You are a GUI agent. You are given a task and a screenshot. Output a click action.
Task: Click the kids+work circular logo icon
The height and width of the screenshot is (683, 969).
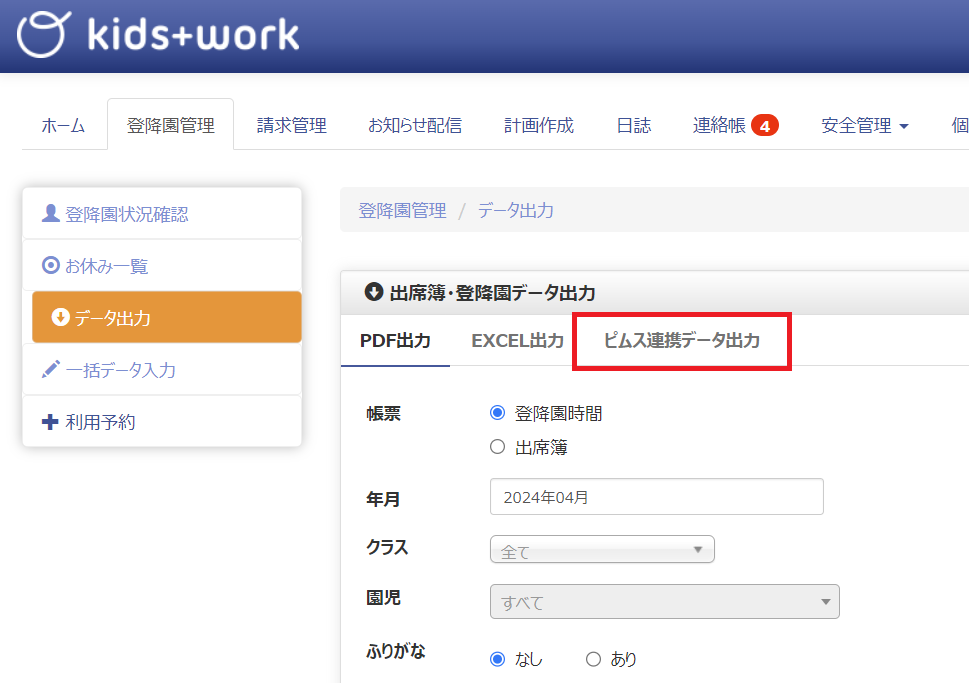point(43,34)
